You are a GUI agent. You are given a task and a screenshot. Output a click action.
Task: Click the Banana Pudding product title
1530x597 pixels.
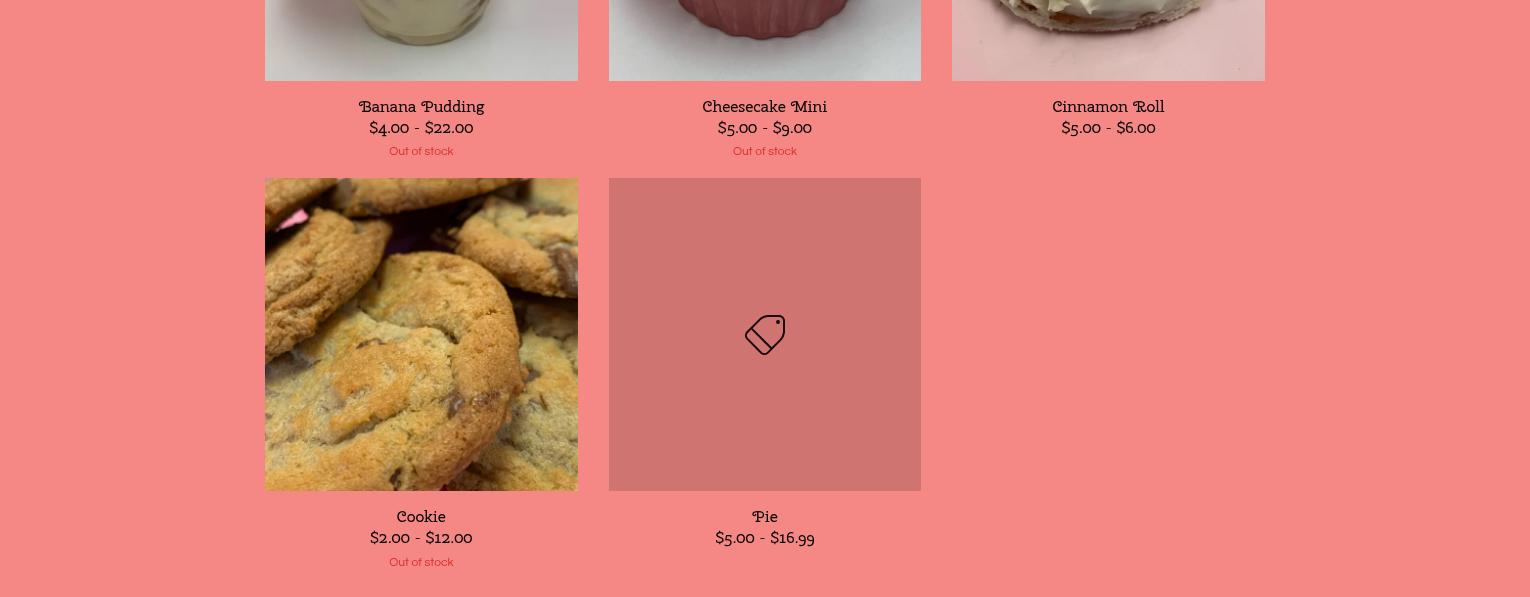[x=421, y=106]
